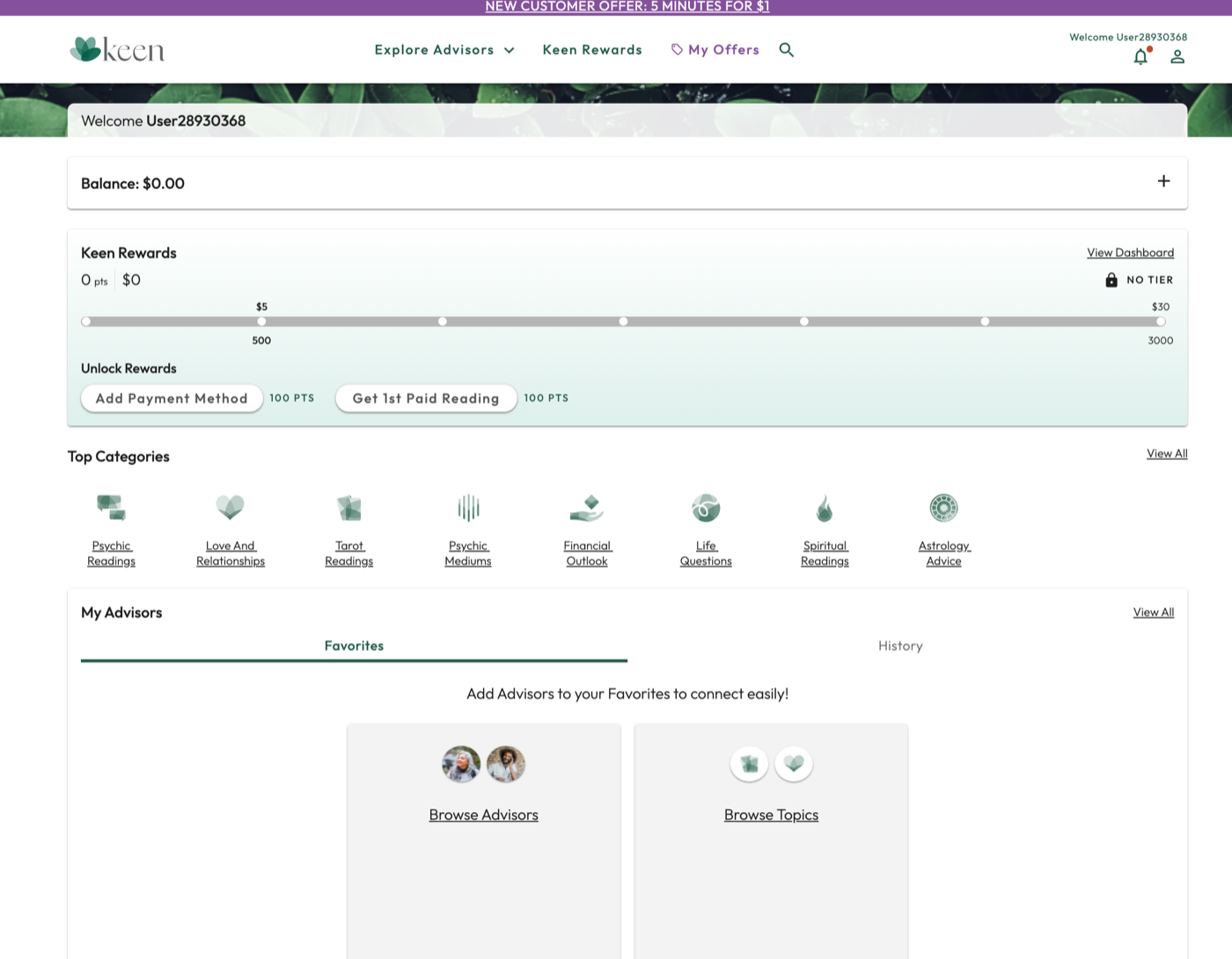Click the Welcome User28930368 text in header
Screen dimensions: 1232x959
pyautogui.click(x=1128, y=37)
